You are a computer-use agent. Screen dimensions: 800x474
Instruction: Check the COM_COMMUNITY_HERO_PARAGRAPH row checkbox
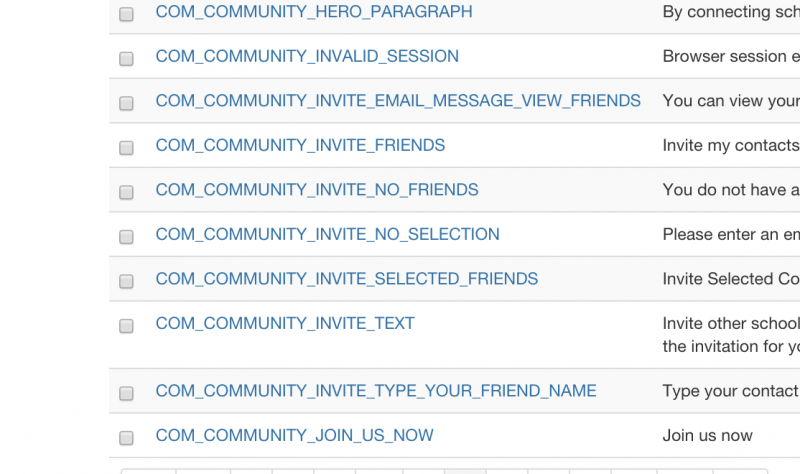126,14
